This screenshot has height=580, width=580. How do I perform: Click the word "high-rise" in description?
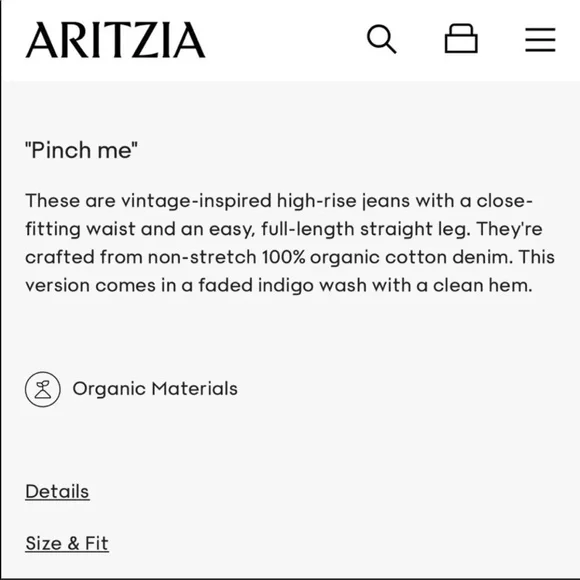[x=316, y=201]
